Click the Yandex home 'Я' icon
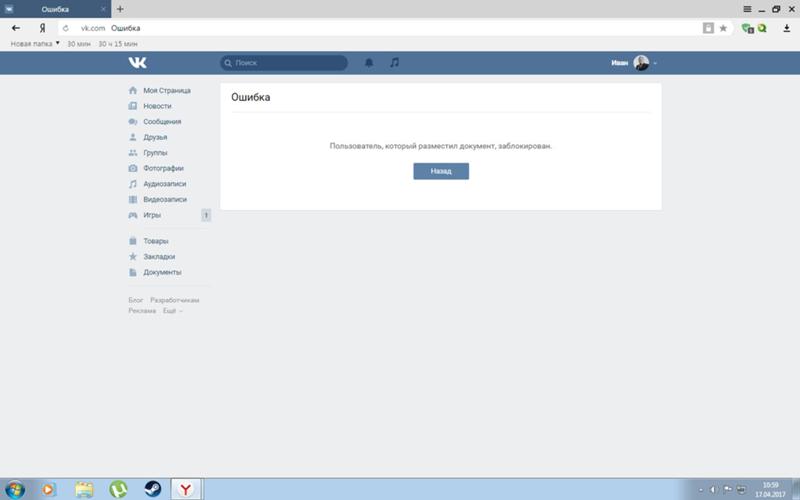The width and height of the screenshot is (800, 500). [42, 28]
